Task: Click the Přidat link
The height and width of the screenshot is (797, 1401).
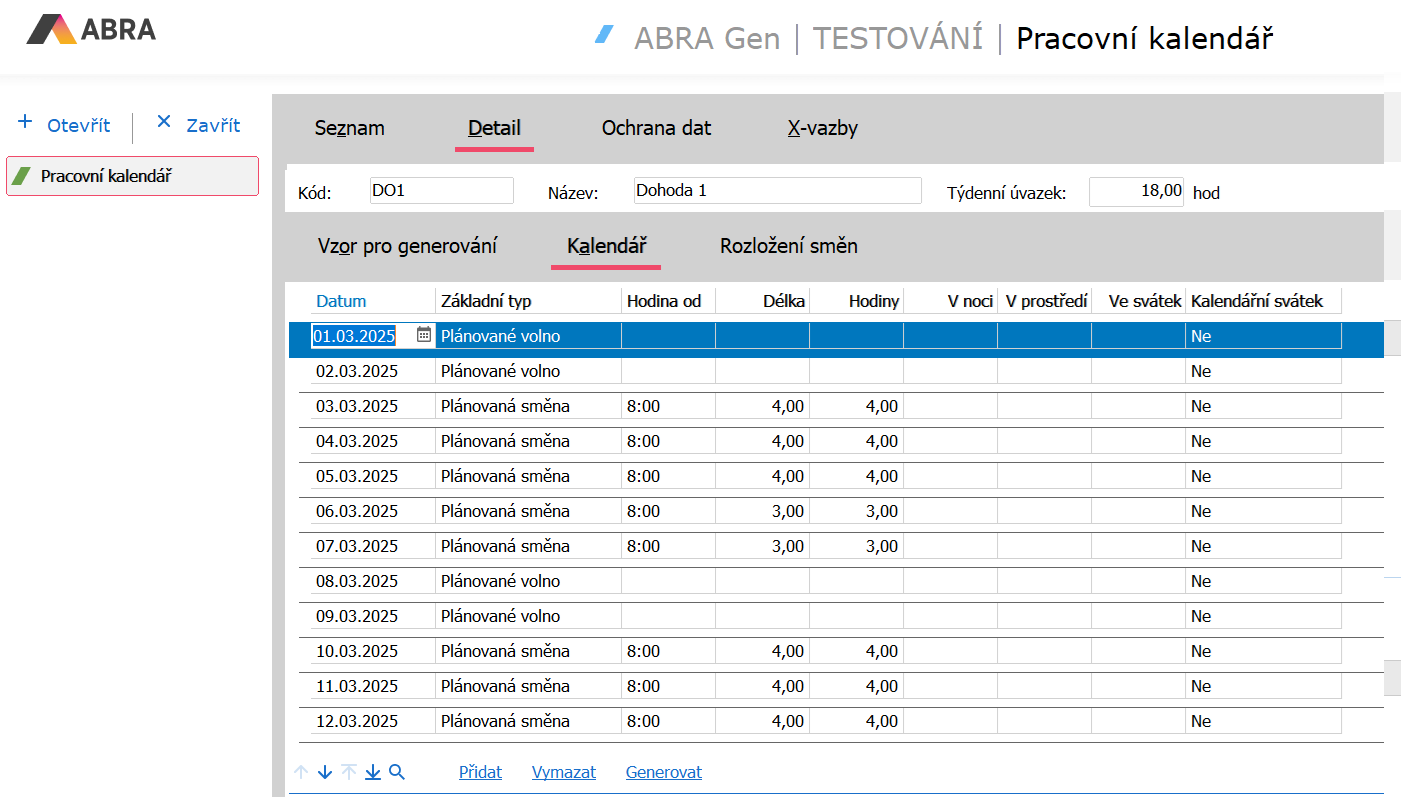Action: [x=480, y=772]
